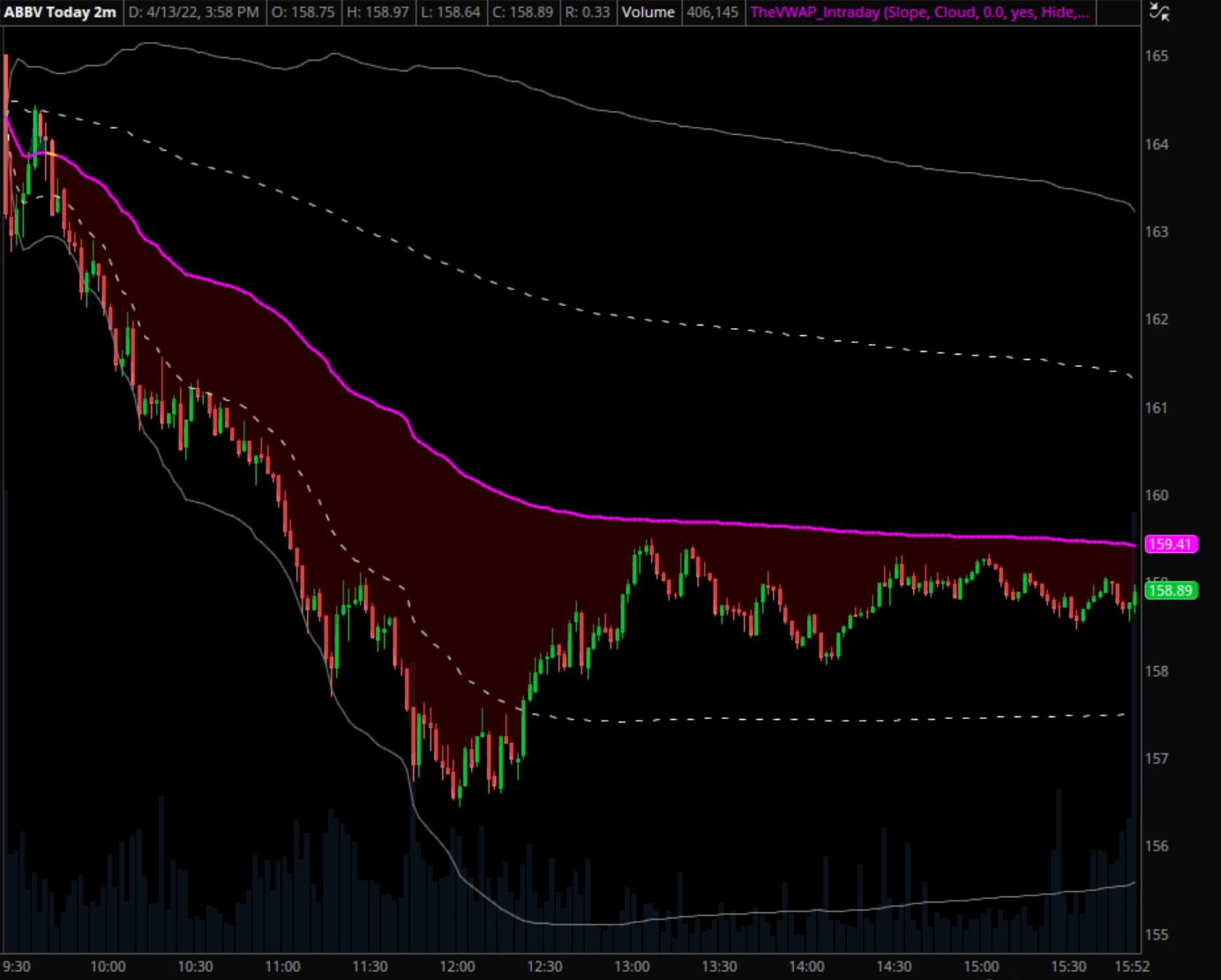This screenshot has height=980, width=1221.
Task: Click the 10:00 time axis label
Action: [108, 967]
